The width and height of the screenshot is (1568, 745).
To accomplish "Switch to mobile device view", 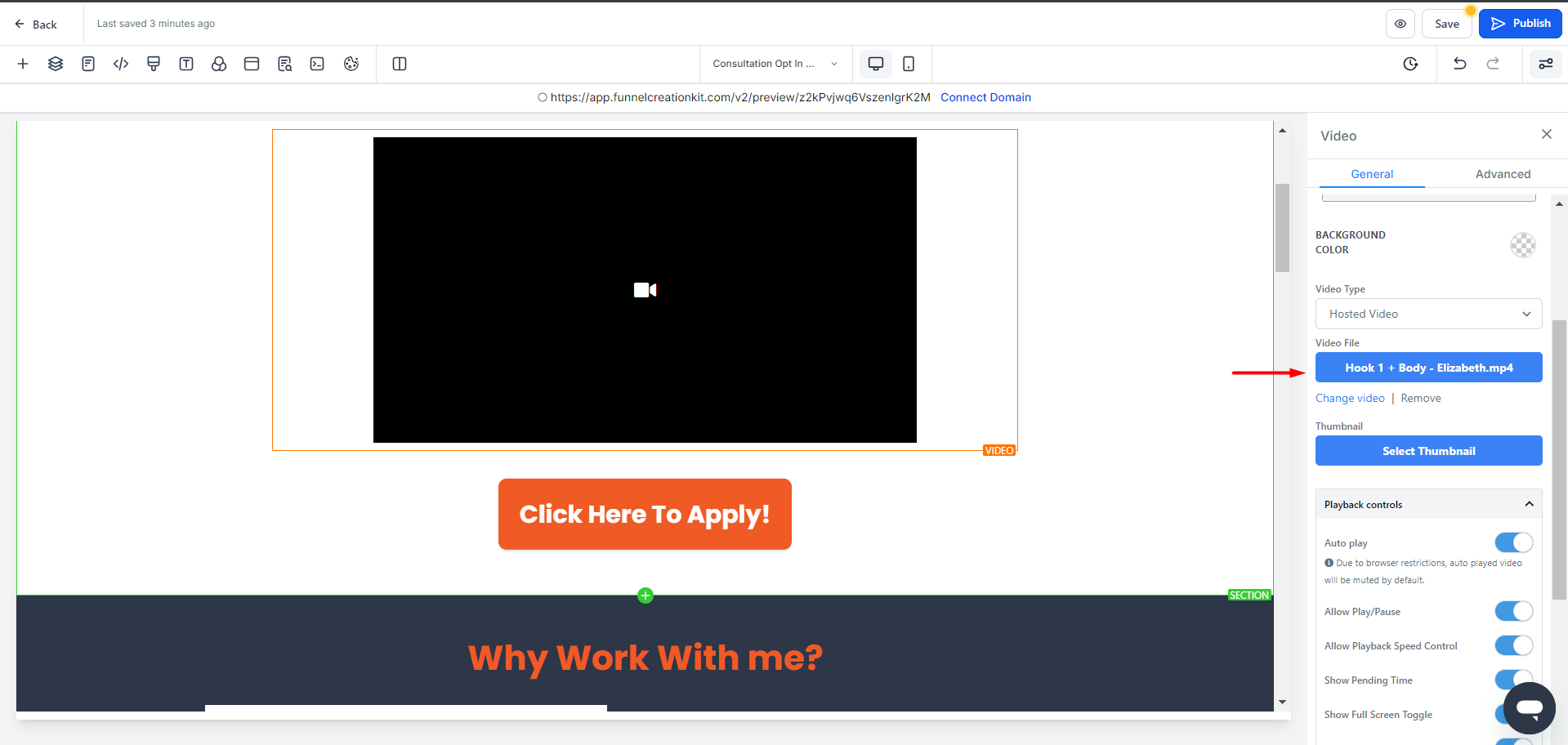I will (908, 64).
